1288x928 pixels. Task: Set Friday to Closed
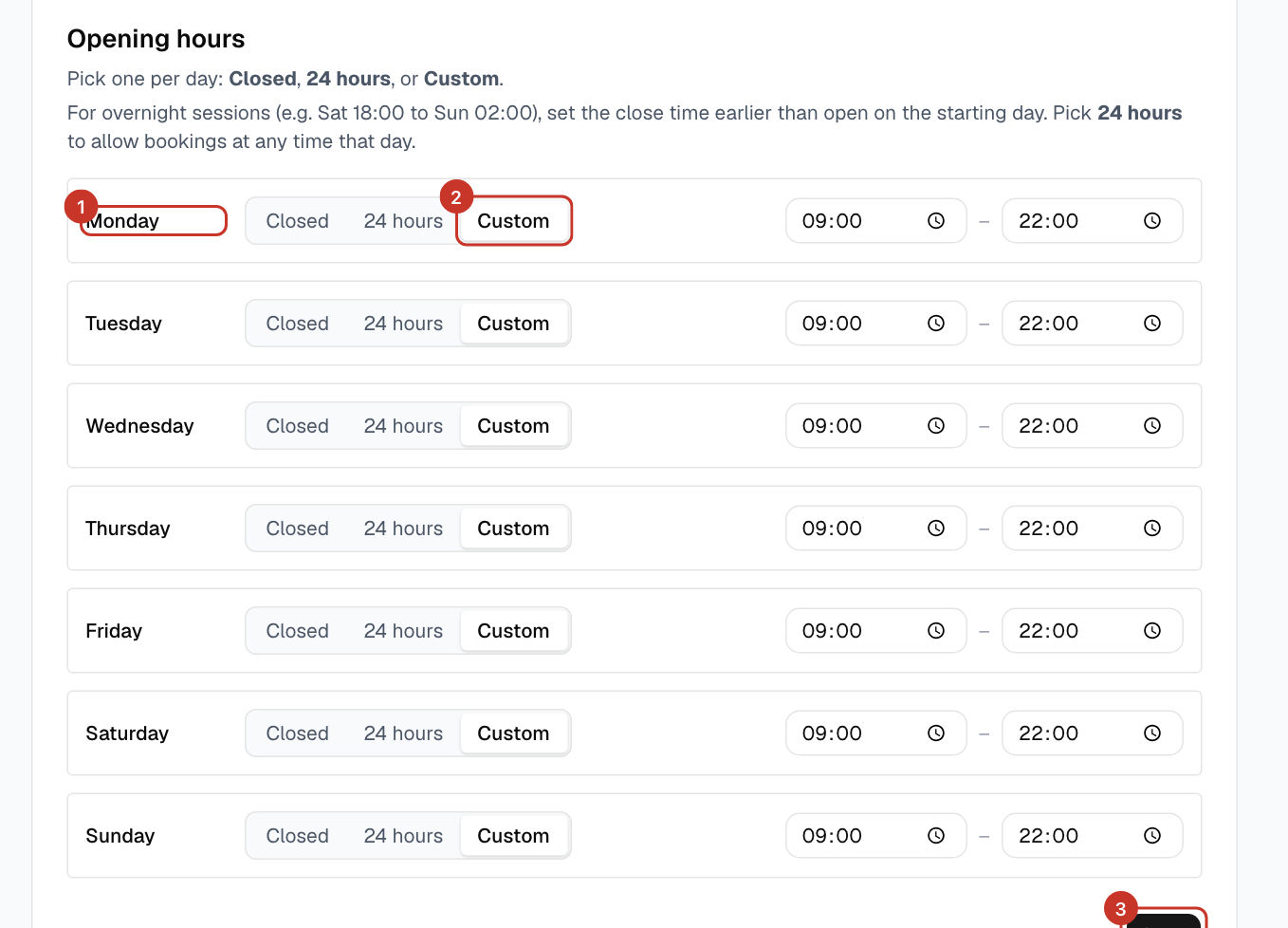pyautogui.click(x=298, y=631)
